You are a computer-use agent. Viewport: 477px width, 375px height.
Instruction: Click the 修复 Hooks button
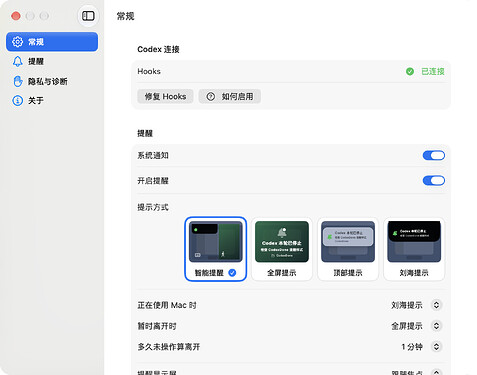(x=165, y=96)
